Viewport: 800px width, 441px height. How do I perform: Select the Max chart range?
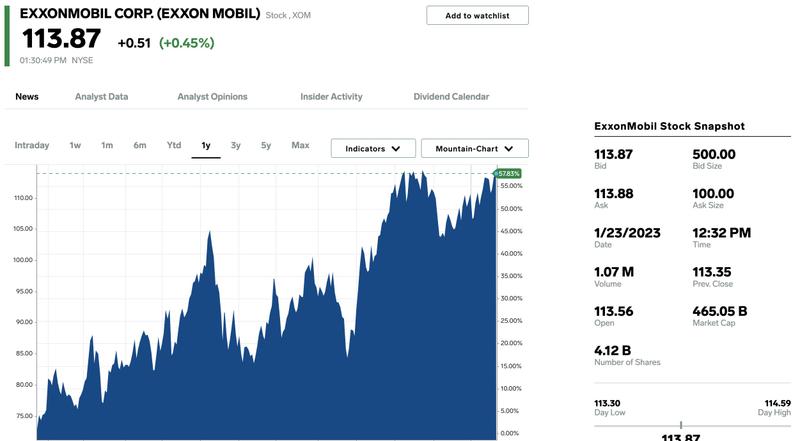coord(300,145)
